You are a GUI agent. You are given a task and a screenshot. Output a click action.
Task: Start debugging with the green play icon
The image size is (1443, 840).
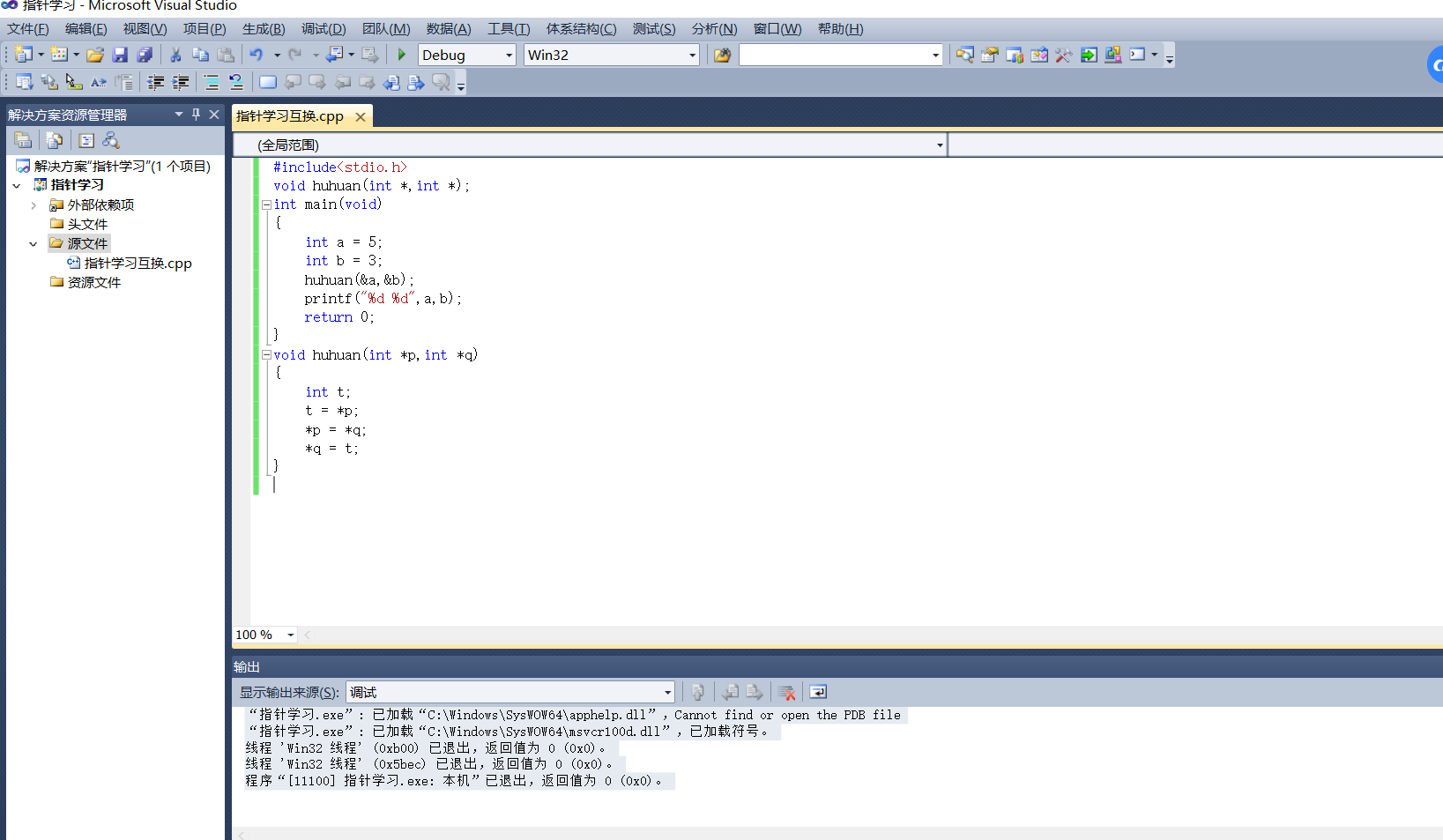tap(401, 55)
